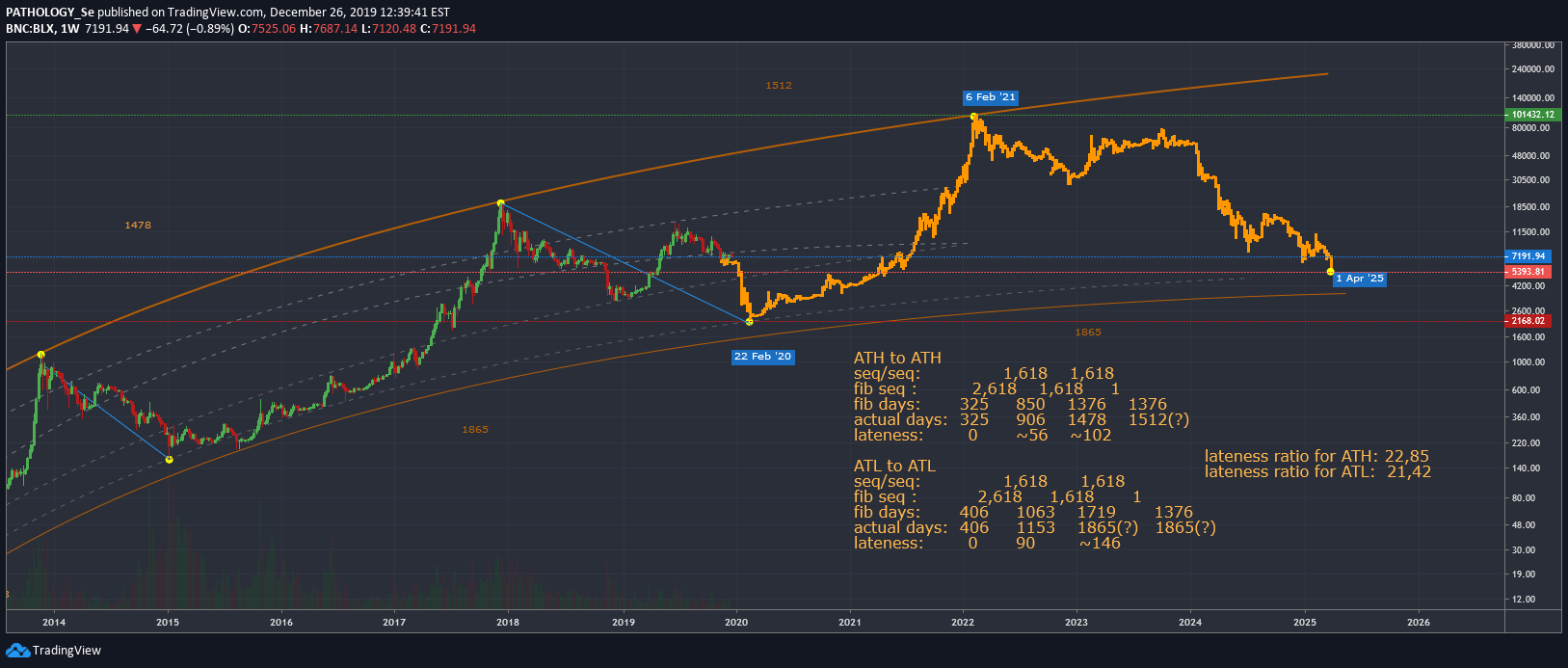Screen dimensions: 1568x668
Task: Click the 380000.00 price axis label
Action: tap(1533, 45)
